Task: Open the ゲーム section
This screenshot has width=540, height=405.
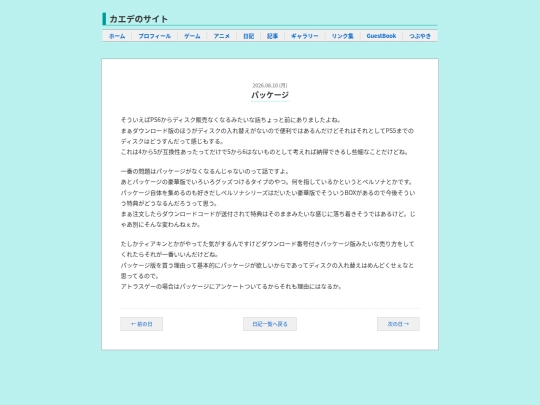Action: pyautogui.click(x=192, y=36)
